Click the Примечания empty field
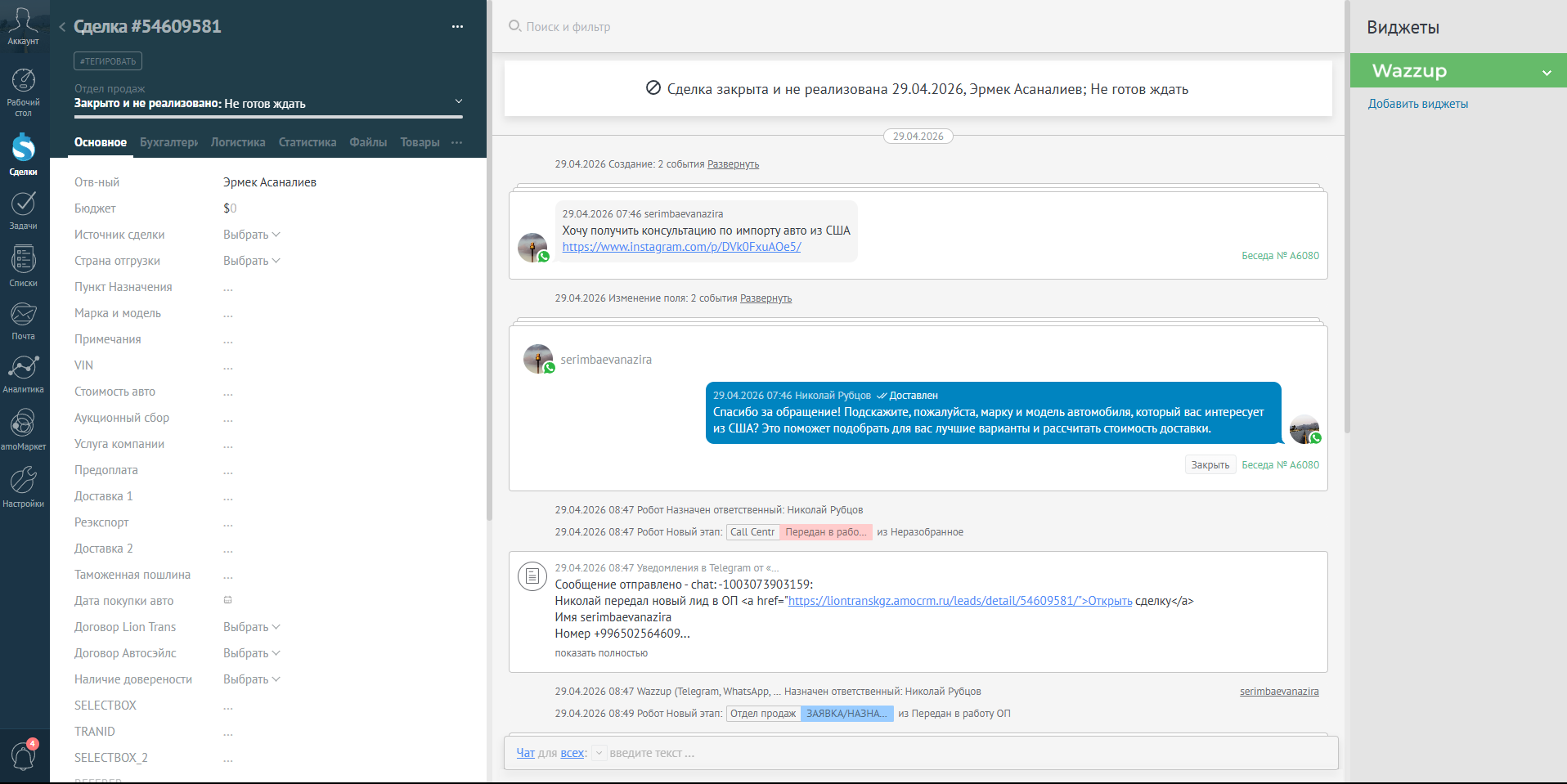1567x784 pixels. [x=228, y=339]
